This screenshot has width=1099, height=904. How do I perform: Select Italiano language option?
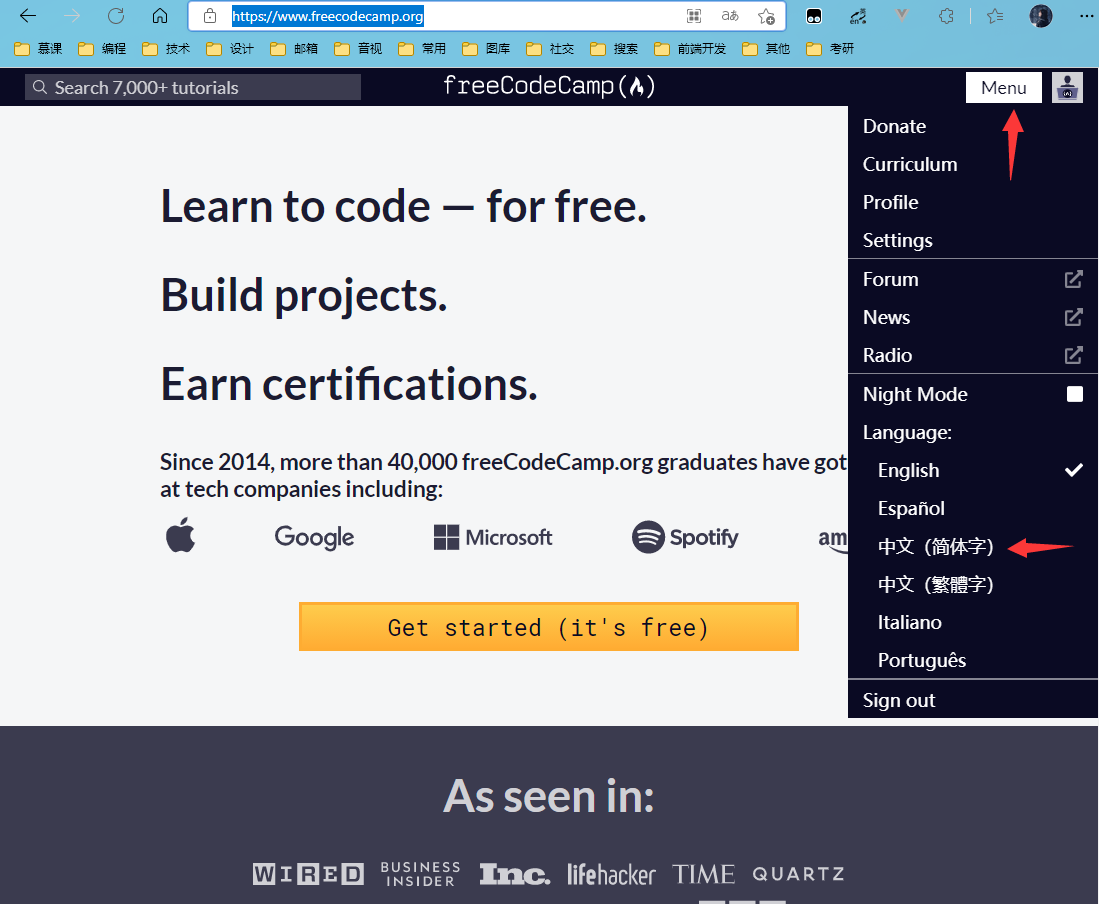973,622
